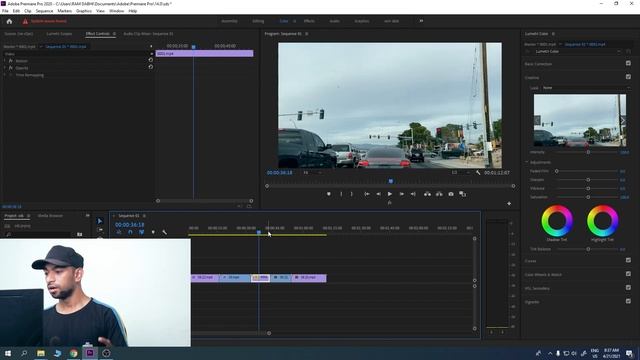This screenshot has height=360, width=640.
Task: Expand the Opacity effect properties
Action: click(x=5, y=68)
